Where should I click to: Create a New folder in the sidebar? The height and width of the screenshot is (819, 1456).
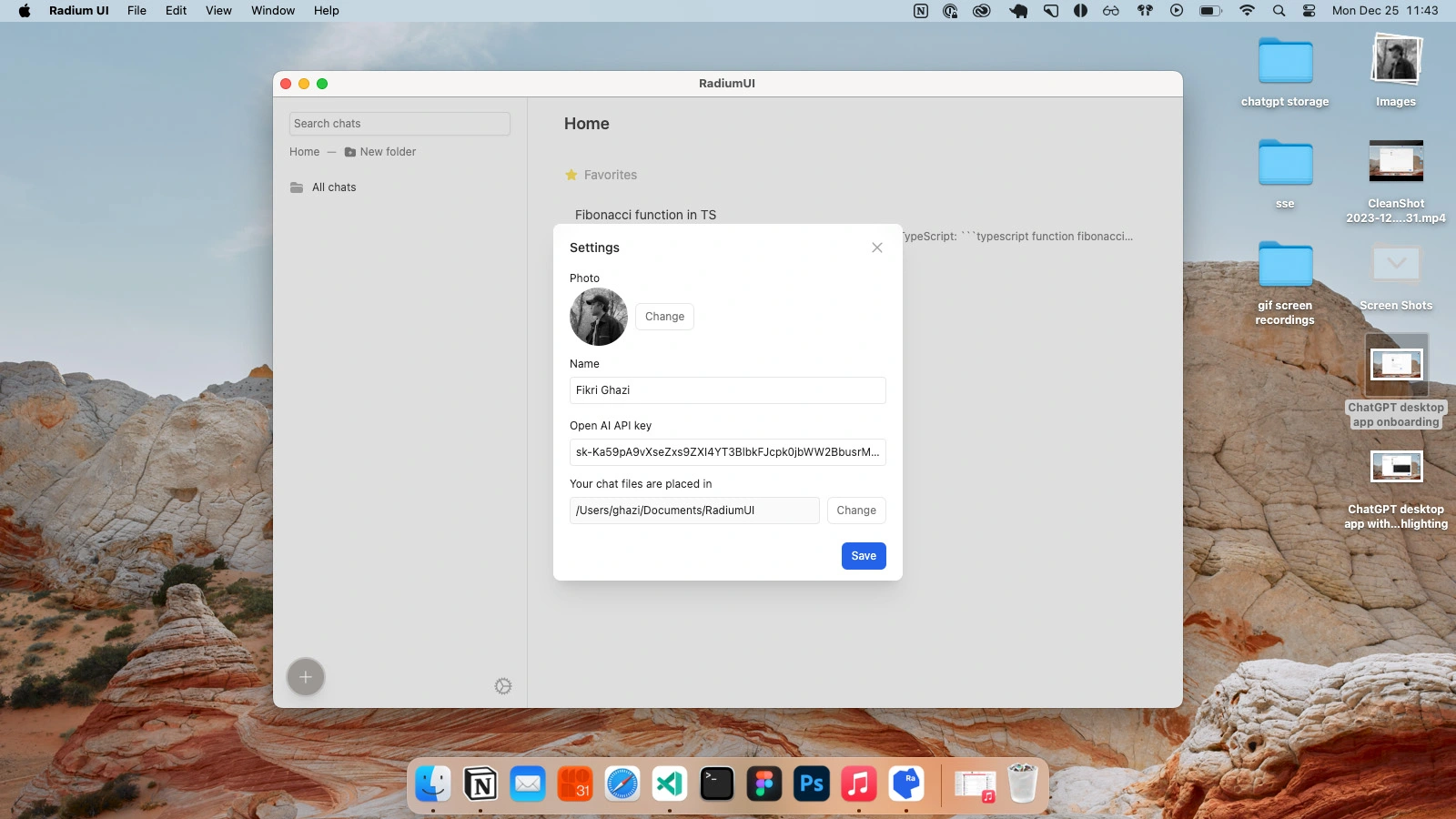coord(380,152)
